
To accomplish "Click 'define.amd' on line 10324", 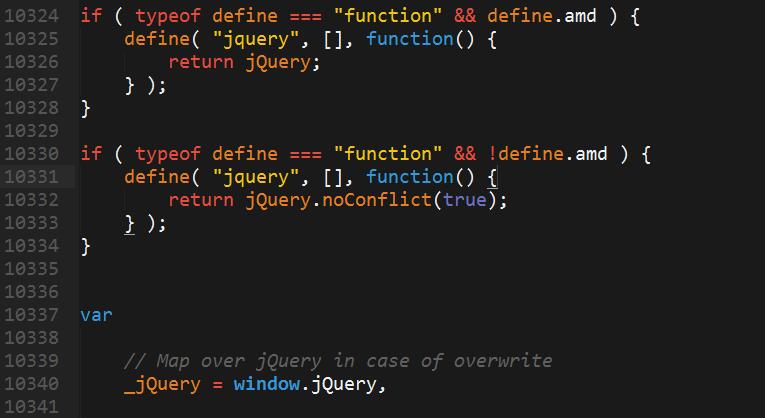I will point(542,16).
